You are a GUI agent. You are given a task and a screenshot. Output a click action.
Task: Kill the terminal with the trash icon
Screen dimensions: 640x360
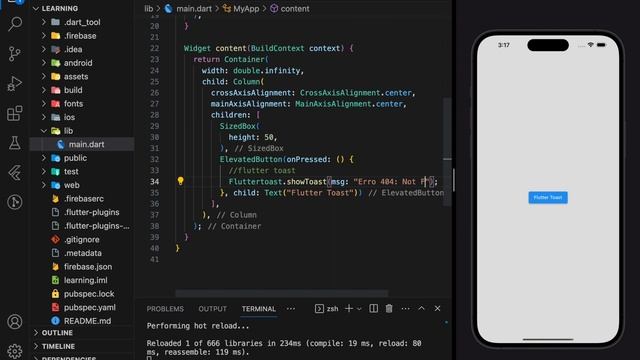pyautogui.click(x=389, y=309)
